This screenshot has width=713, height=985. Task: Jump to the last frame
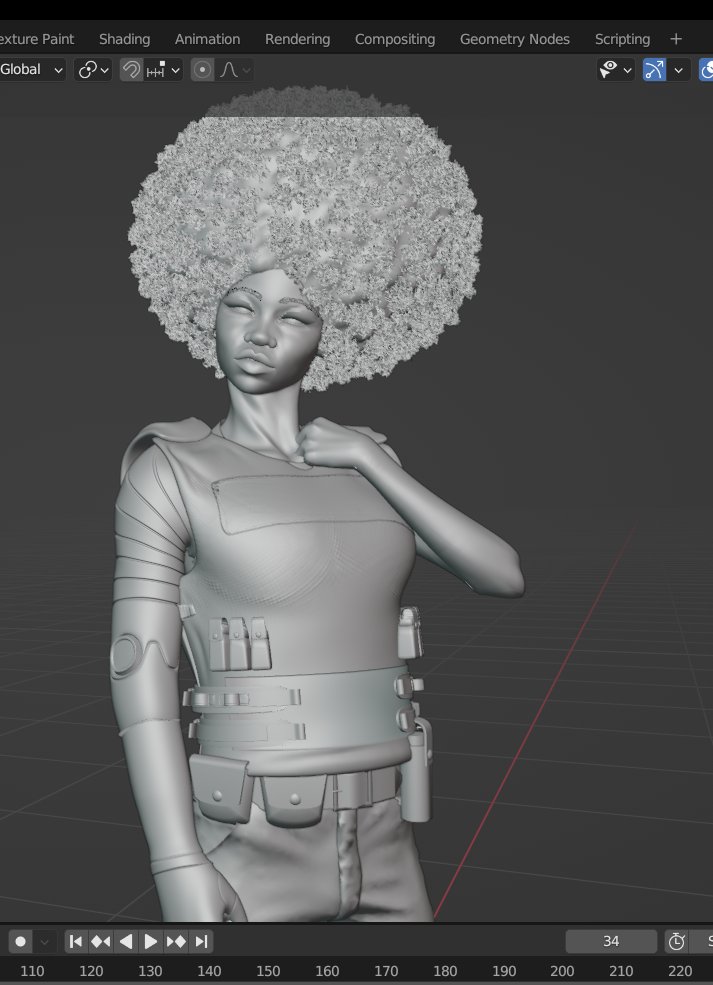201,941
